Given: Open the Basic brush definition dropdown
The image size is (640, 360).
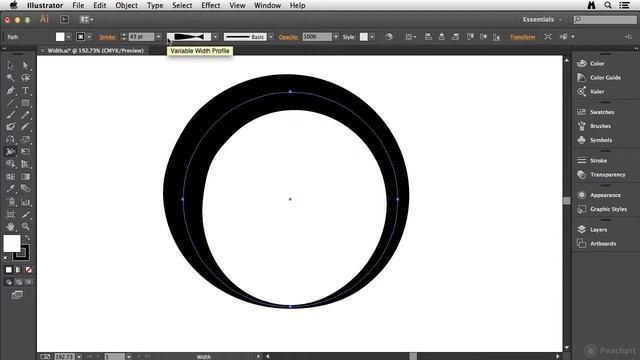Looking at the screenshot, I should point(271,37).
